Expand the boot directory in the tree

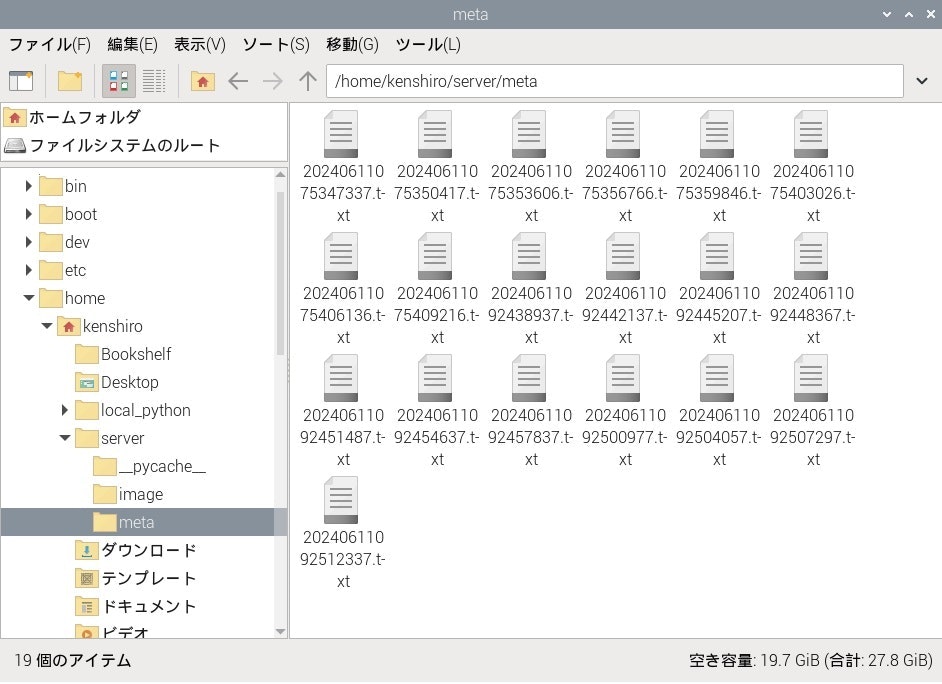(27, 214)
